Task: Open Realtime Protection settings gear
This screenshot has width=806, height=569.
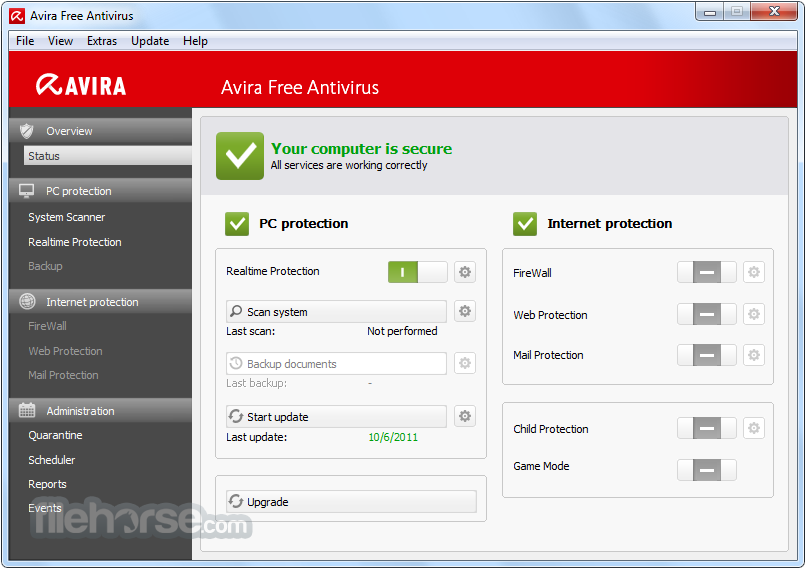Action: (x=465, y=272)
